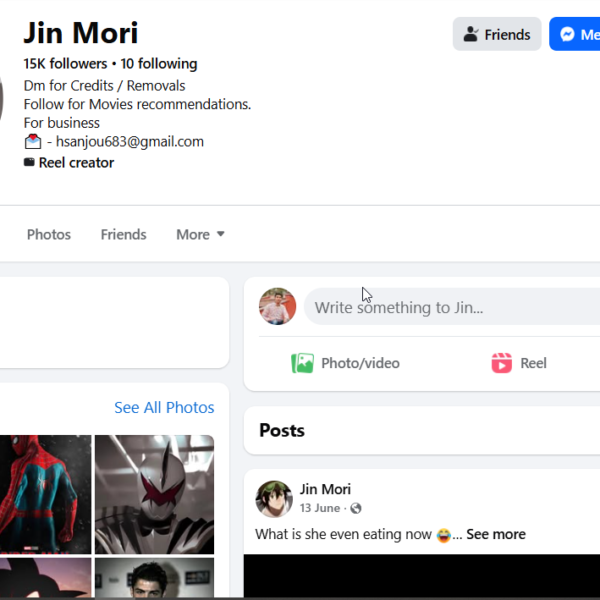Click the Jin Mori profile name heading

[81, 33]
